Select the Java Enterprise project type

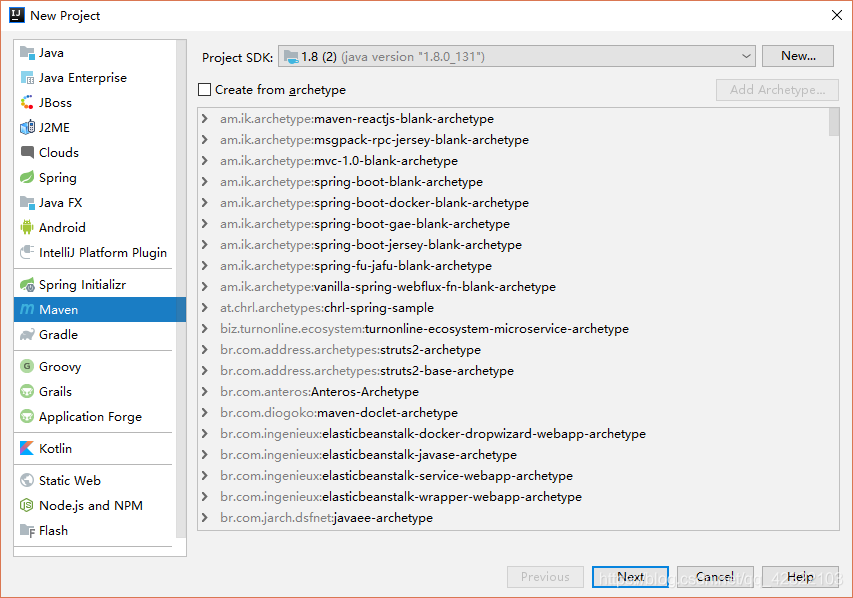(95, 78)
